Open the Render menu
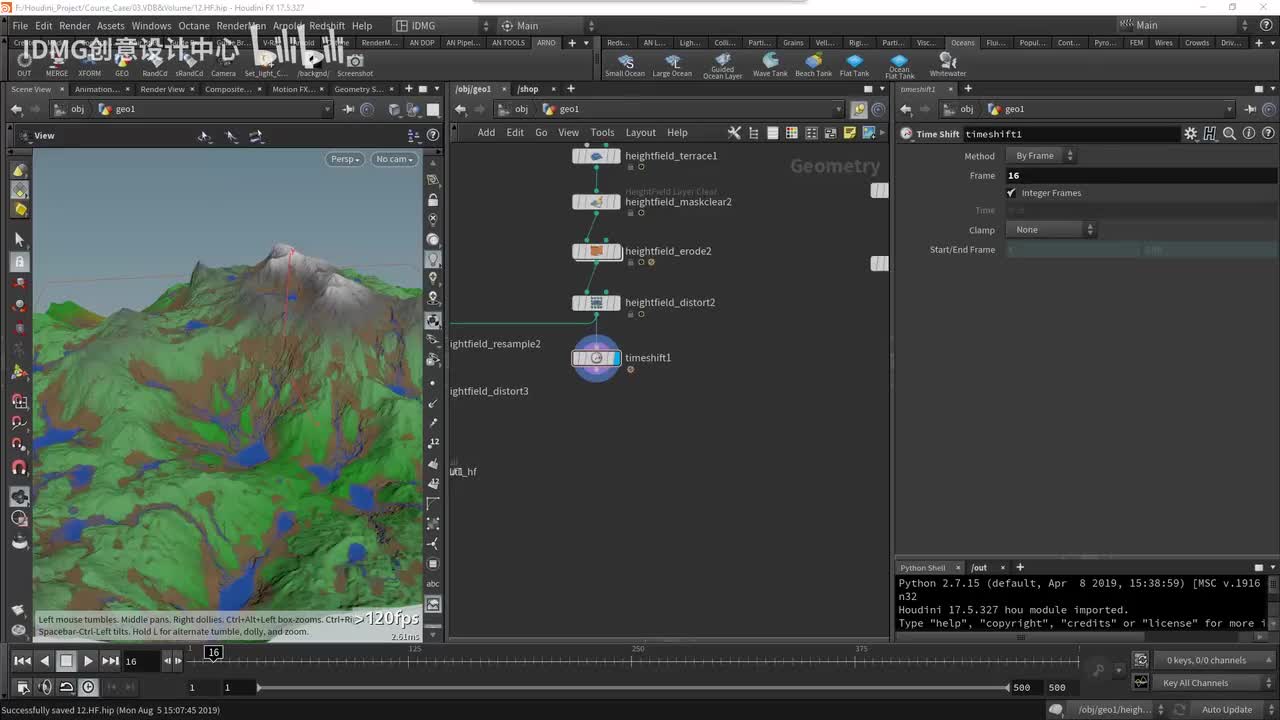 pos(74,26)
